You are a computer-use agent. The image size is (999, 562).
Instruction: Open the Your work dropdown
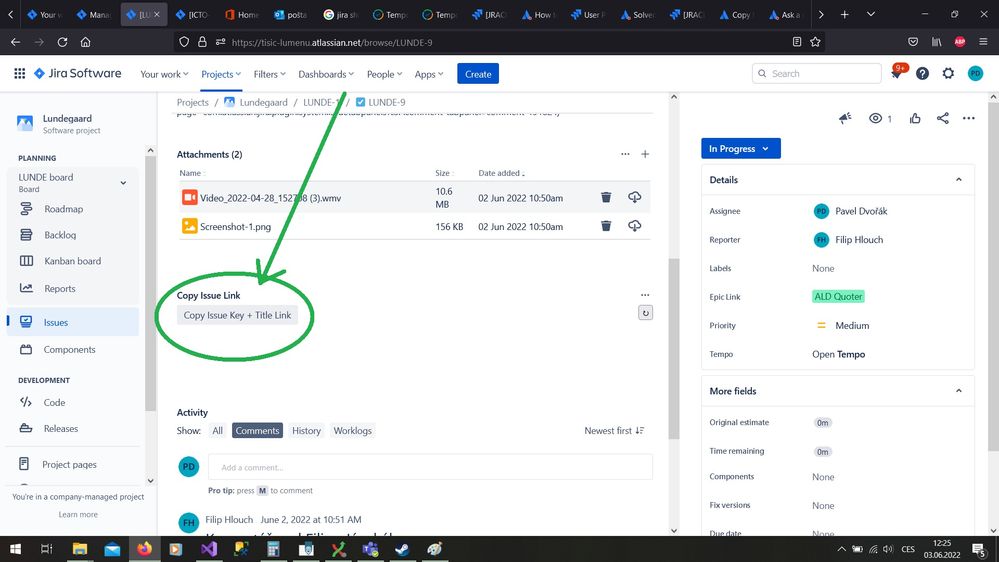(x=164, y=74)
